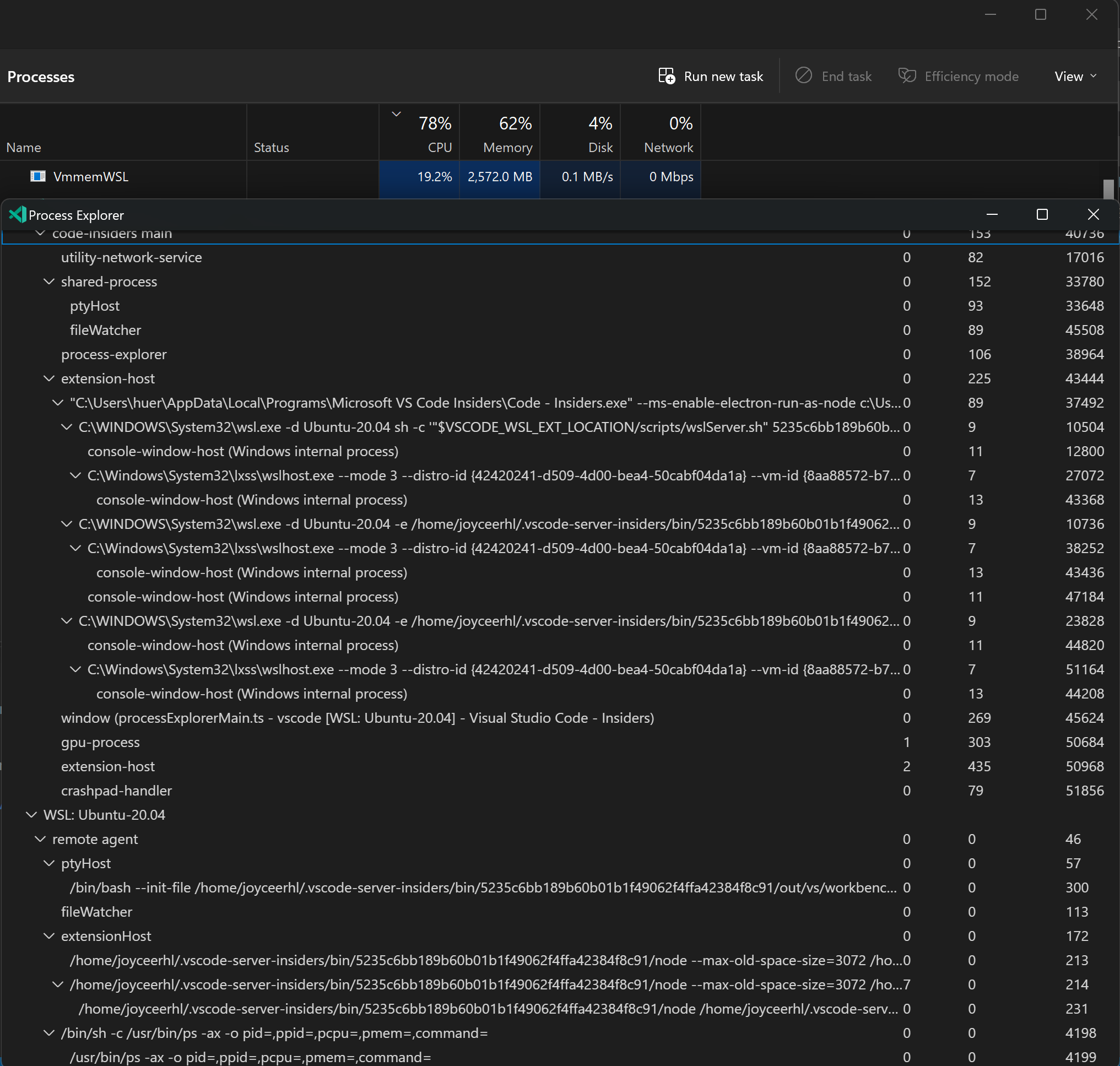Viewport: 1120px width, 1066px height.
Task: Click the Processes heading label
Action: [40, 76]
